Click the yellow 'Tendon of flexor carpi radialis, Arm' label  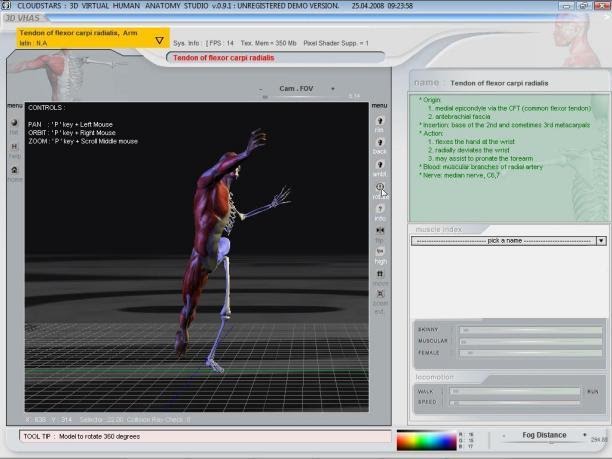pos(78,33)
